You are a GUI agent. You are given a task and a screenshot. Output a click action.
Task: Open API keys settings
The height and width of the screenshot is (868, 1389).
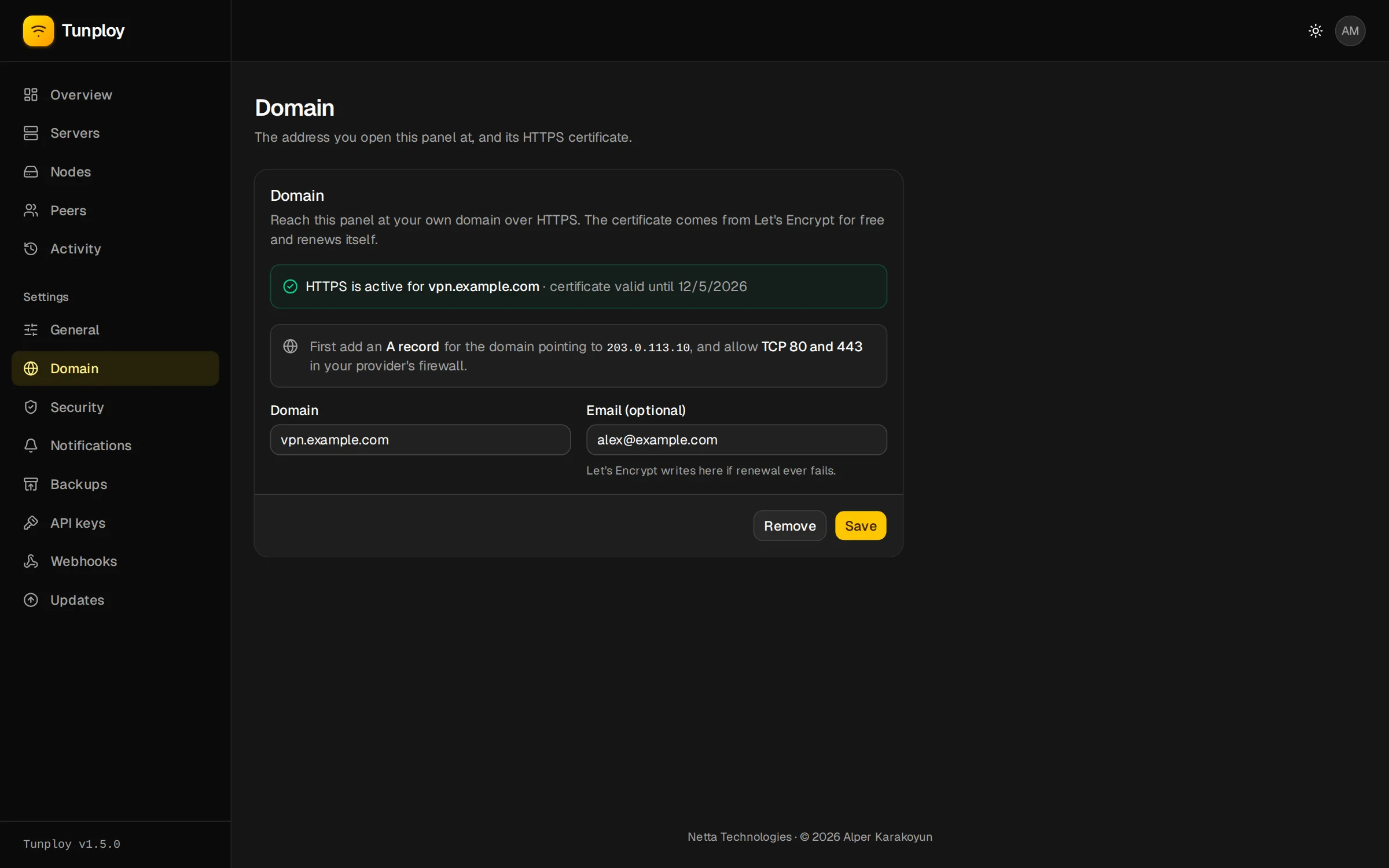click(115, 523)
